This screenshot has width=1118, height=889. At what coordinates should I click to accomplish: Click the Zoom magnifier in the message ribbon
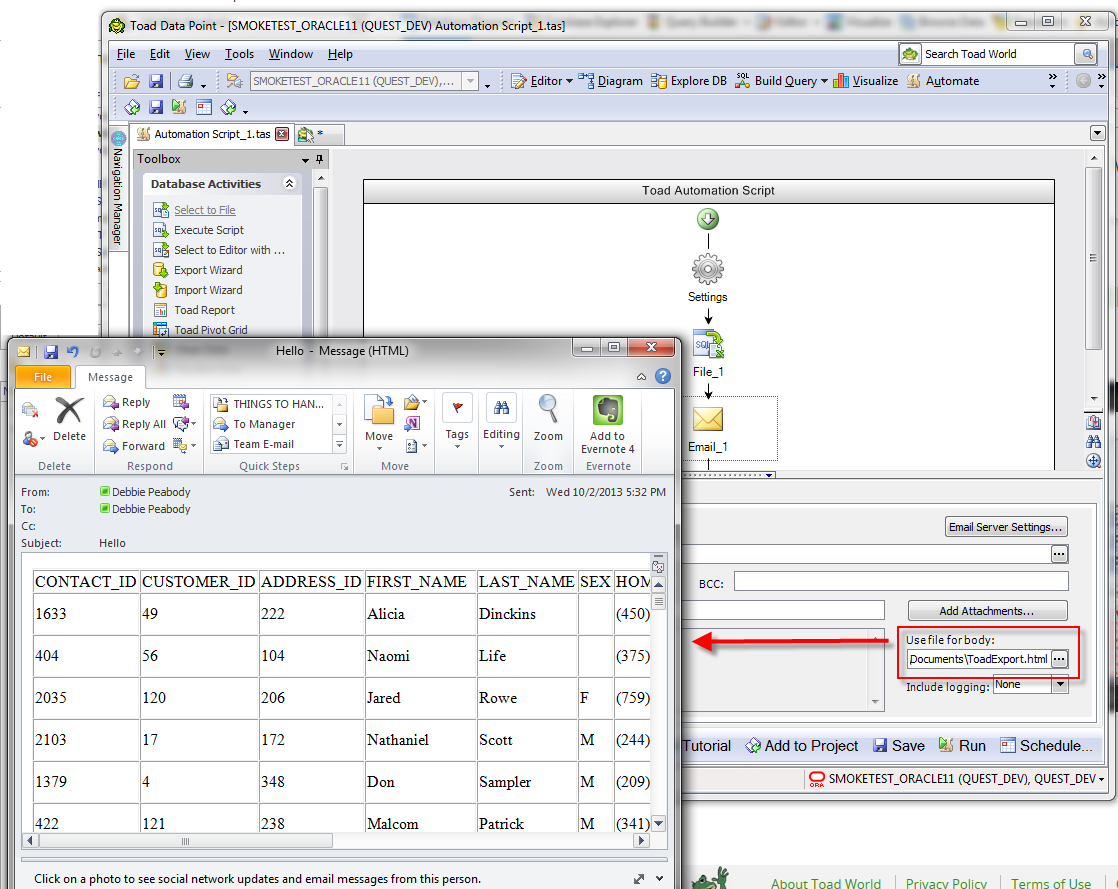click(x=548, y=418)
